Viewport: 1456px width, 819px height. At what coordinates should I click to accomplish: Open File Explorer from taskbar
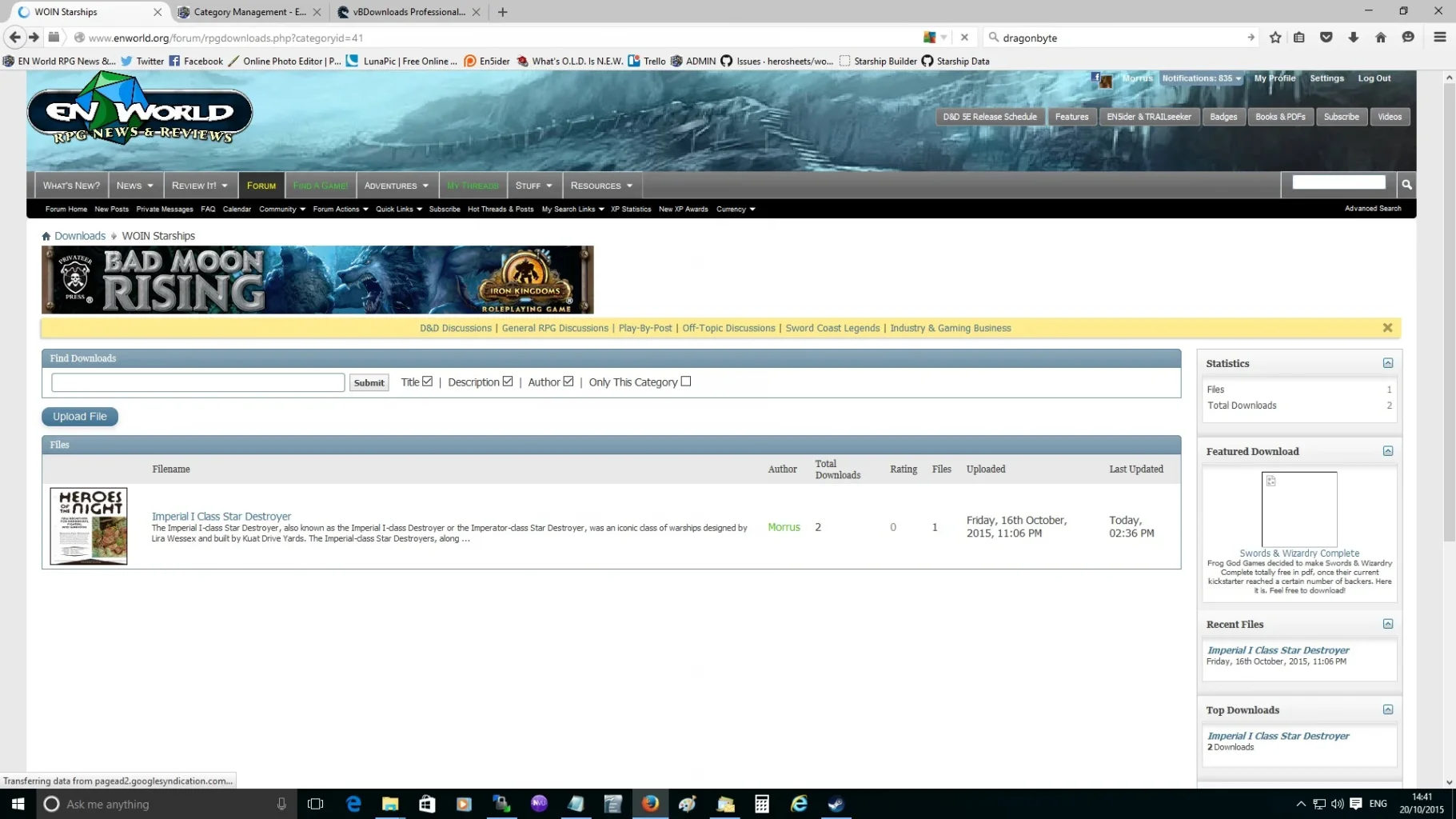tap(390, 804)
